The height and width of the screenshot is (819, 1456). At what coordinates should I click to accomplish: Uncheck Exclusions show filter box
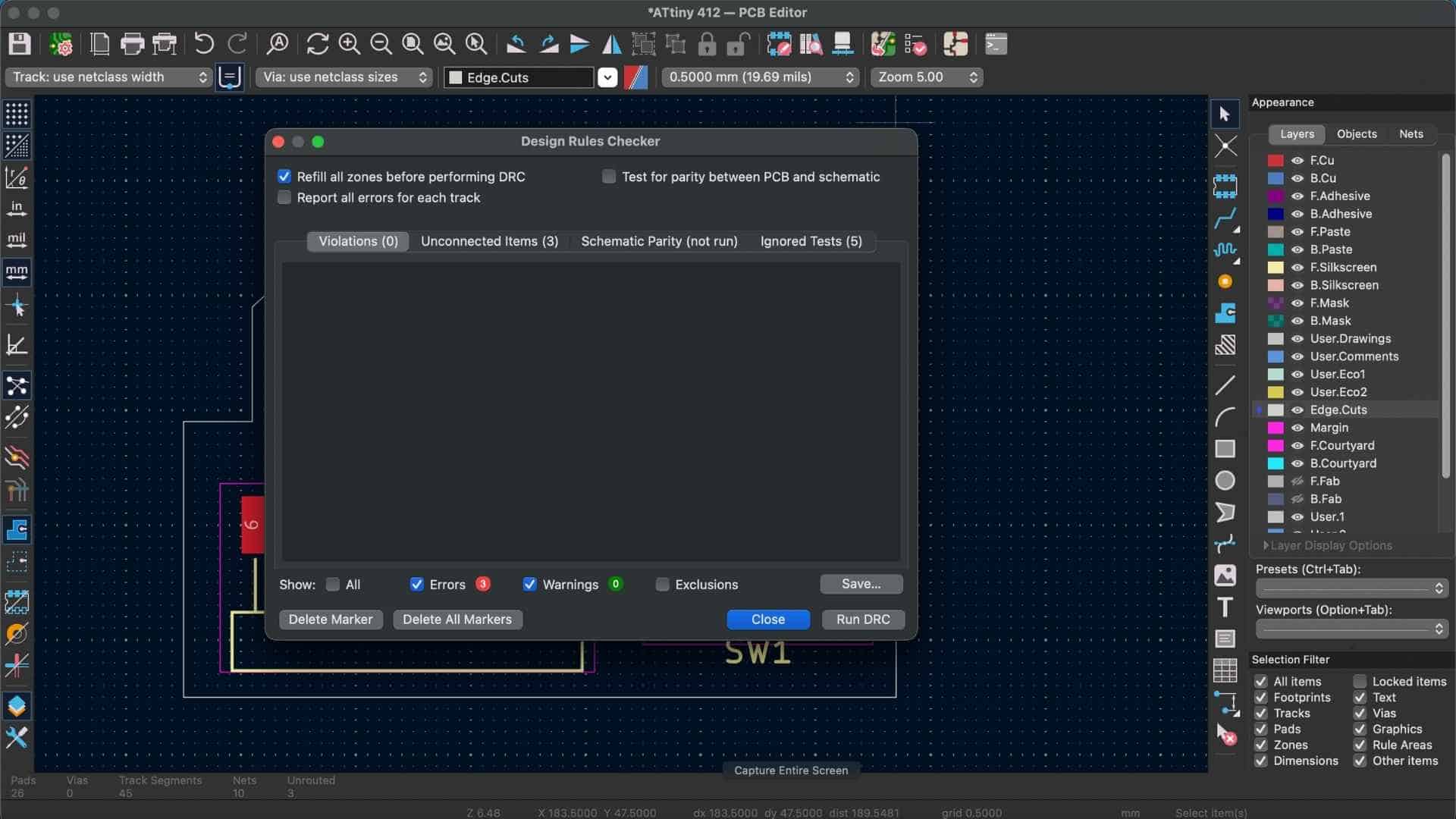[662, 585]
